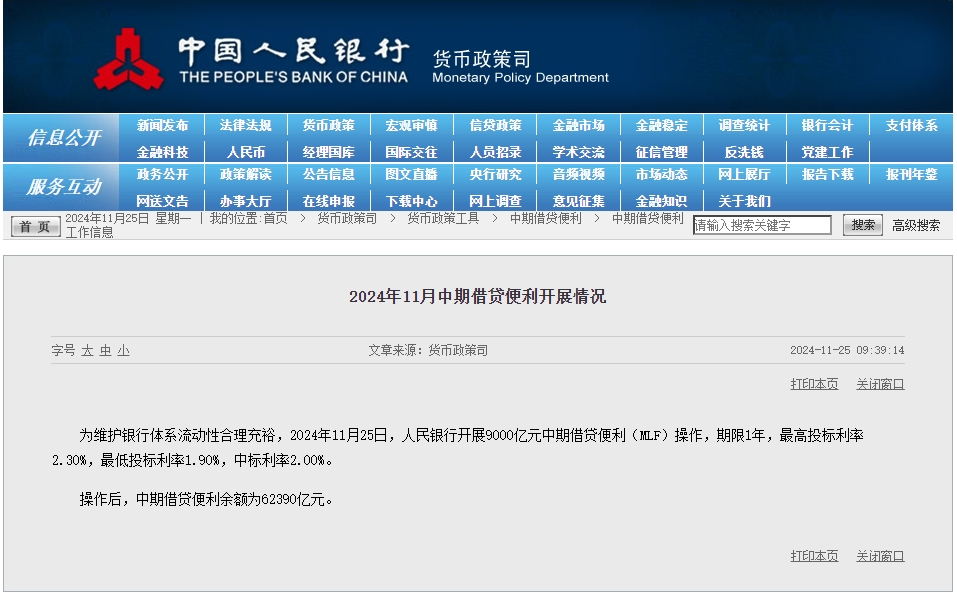Open 政务公开 menu item
957x597 pixels.
tap(162, 175)
